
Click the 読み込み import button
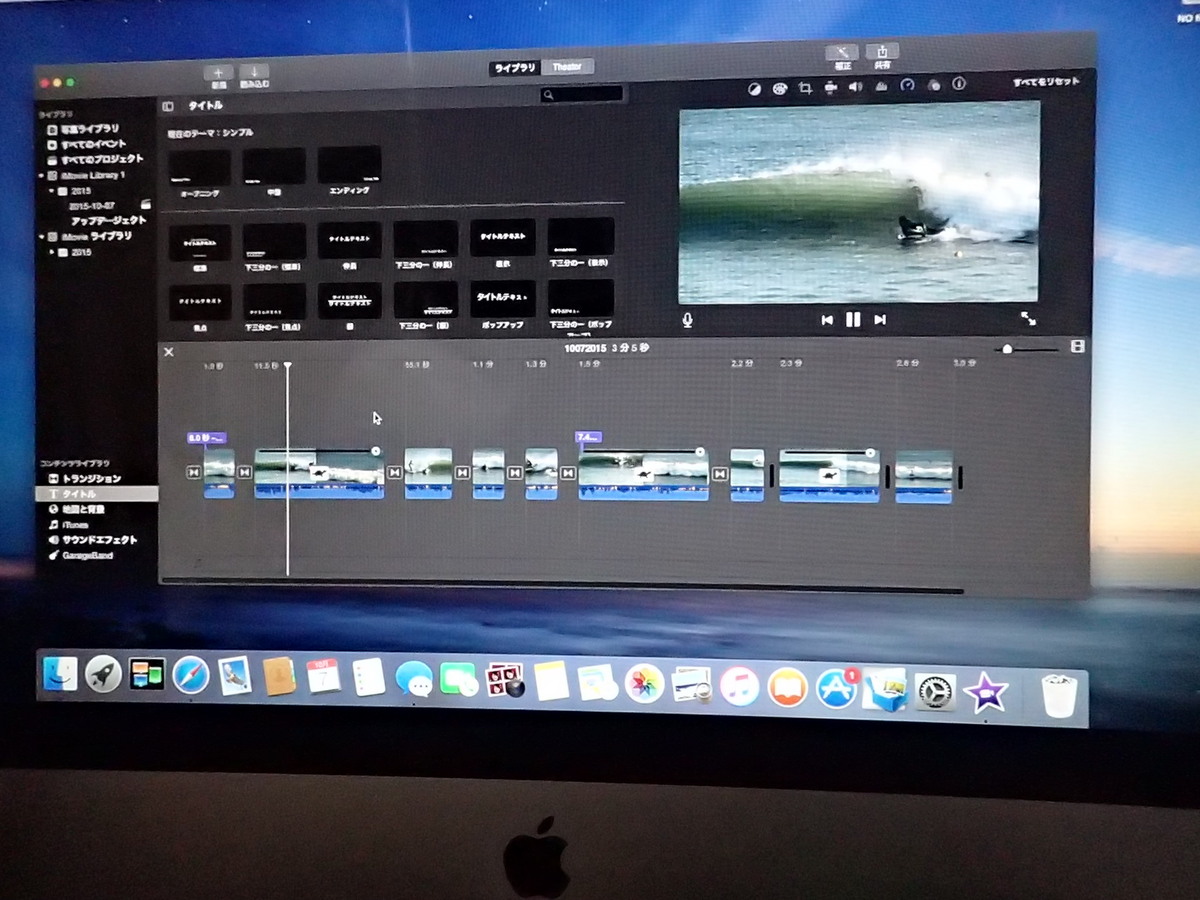254,73
